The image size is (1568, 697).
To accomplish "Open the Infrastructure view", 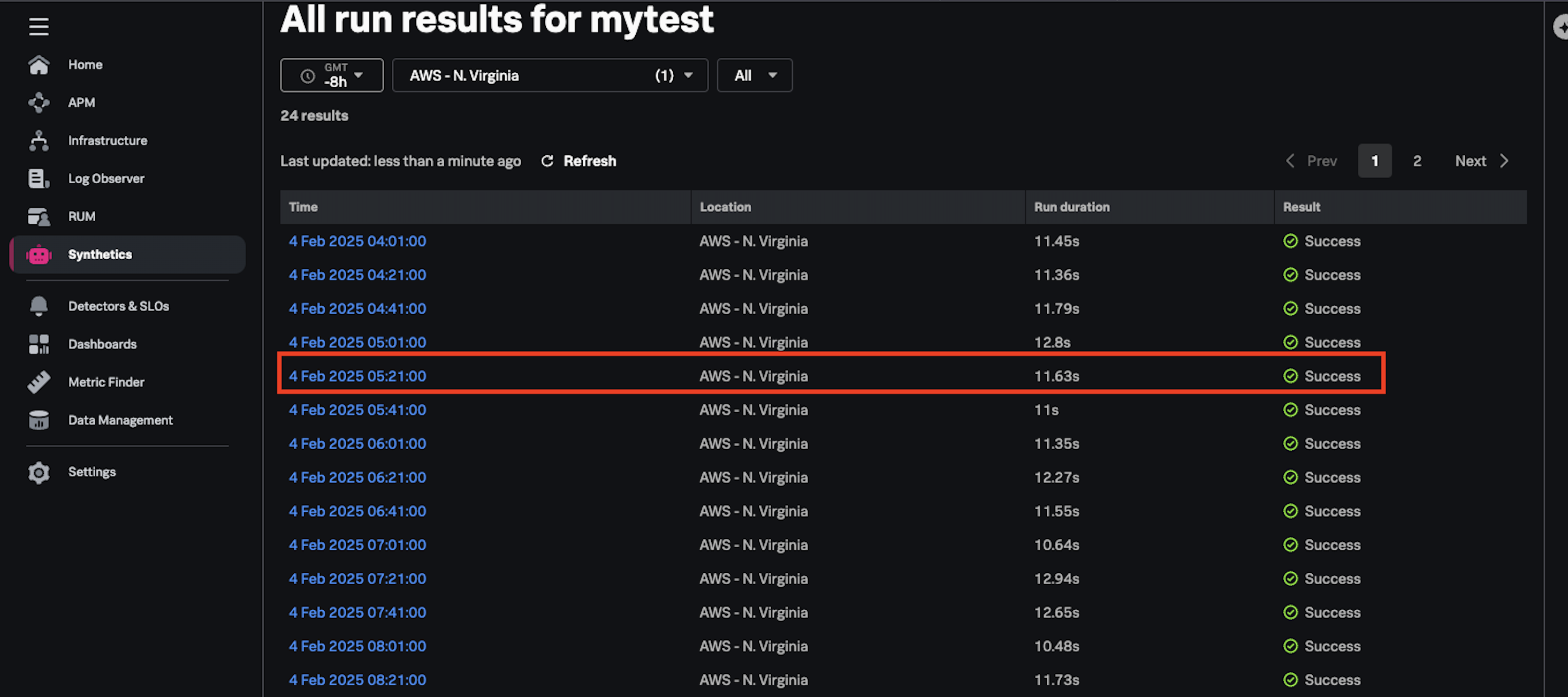I will [108, 140].
